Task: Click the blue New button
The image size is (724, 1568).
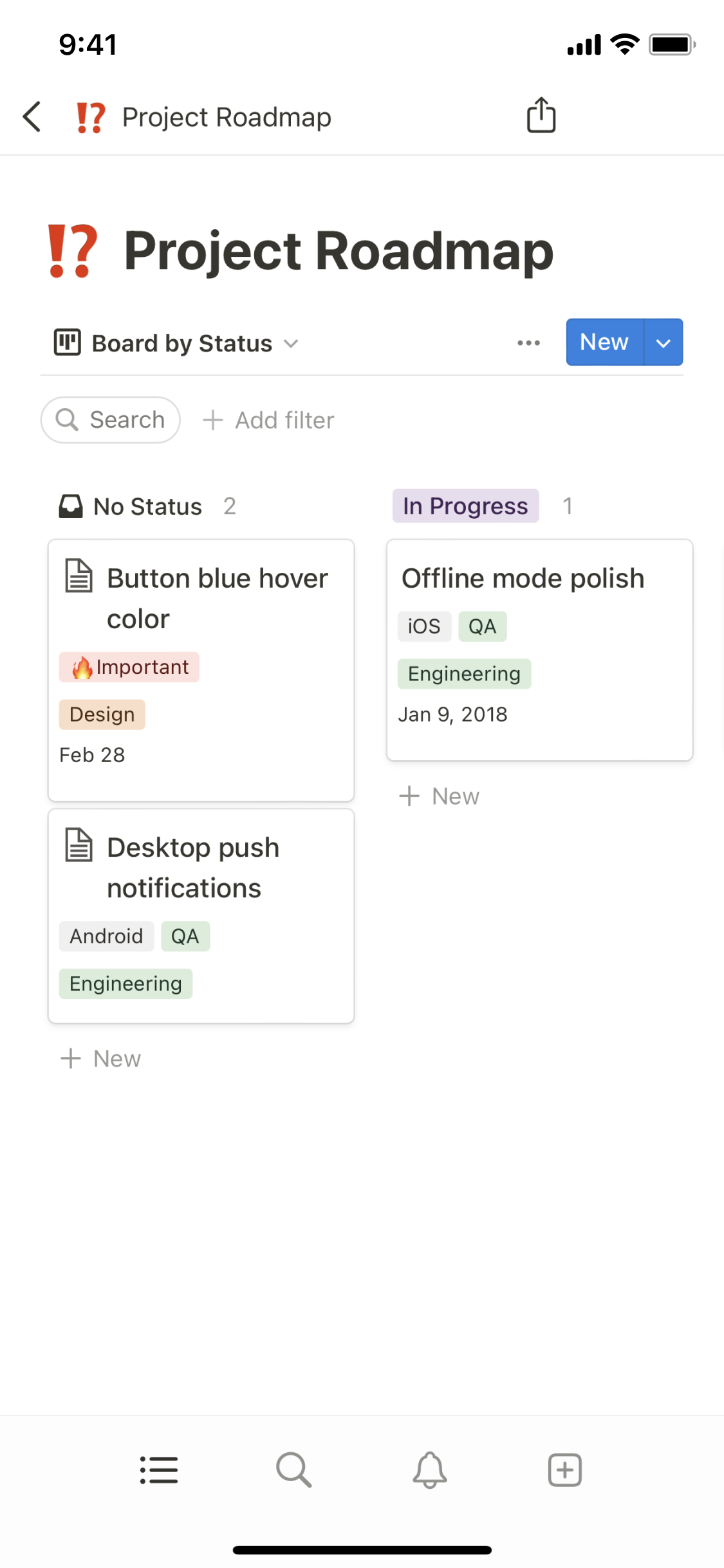Action: [x=604, y=342]
